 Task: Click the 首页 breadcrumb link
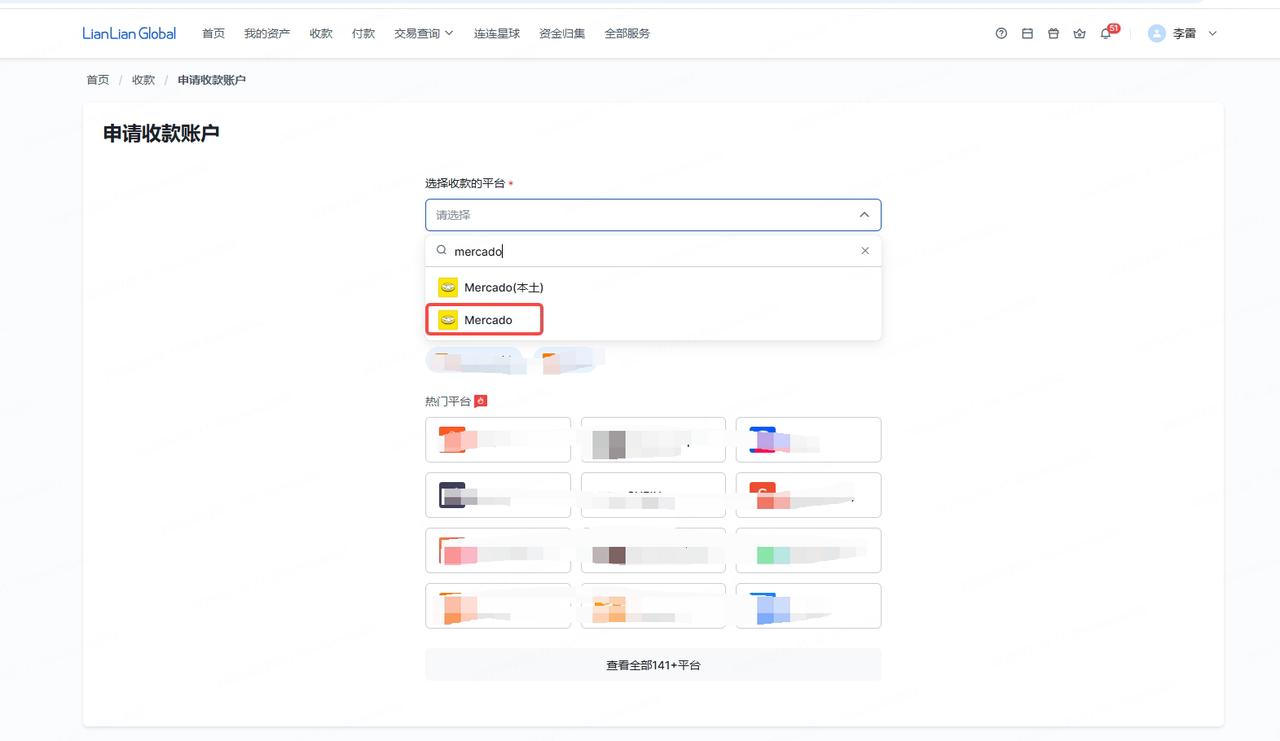pos(98,80)
